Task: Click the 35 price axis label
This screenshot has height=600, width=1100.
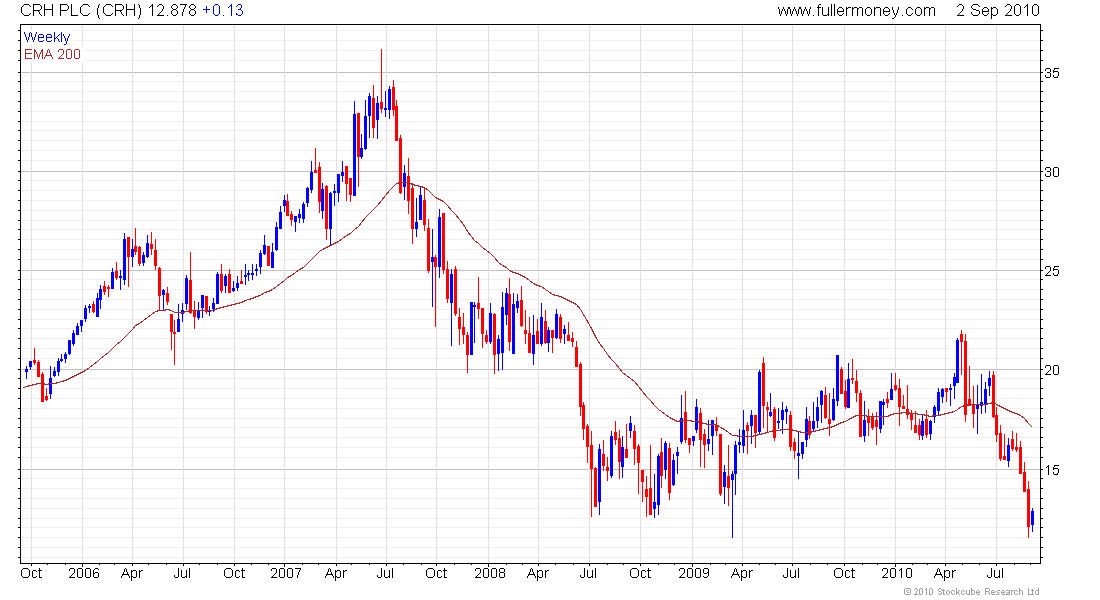Action: (x=1052, y=73)
